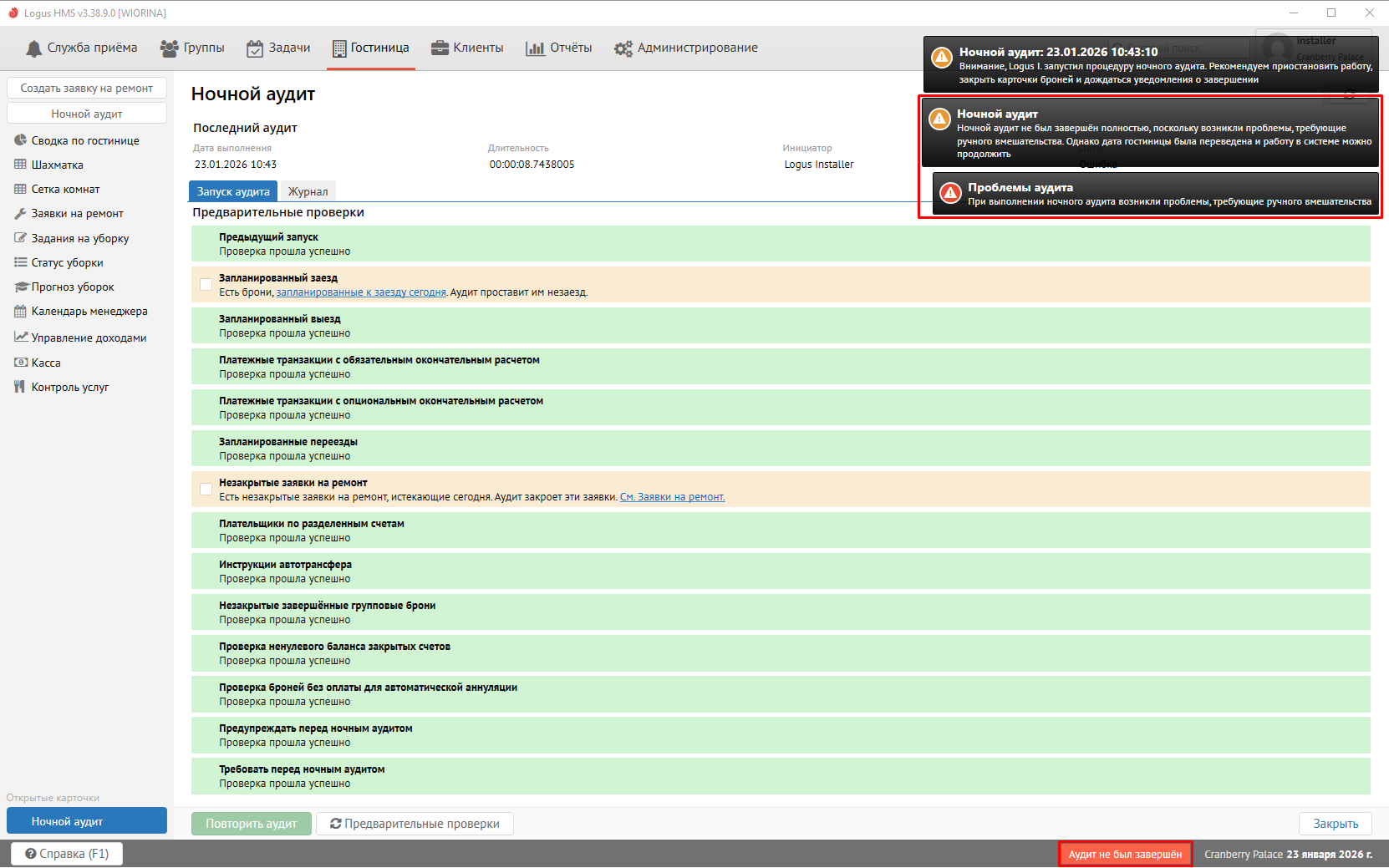Image resolution: width=1389 pixels, height=868 pixels.
Task: Click the Аудит не был завершён status indicator
Action: click(x=1125, y=854)
